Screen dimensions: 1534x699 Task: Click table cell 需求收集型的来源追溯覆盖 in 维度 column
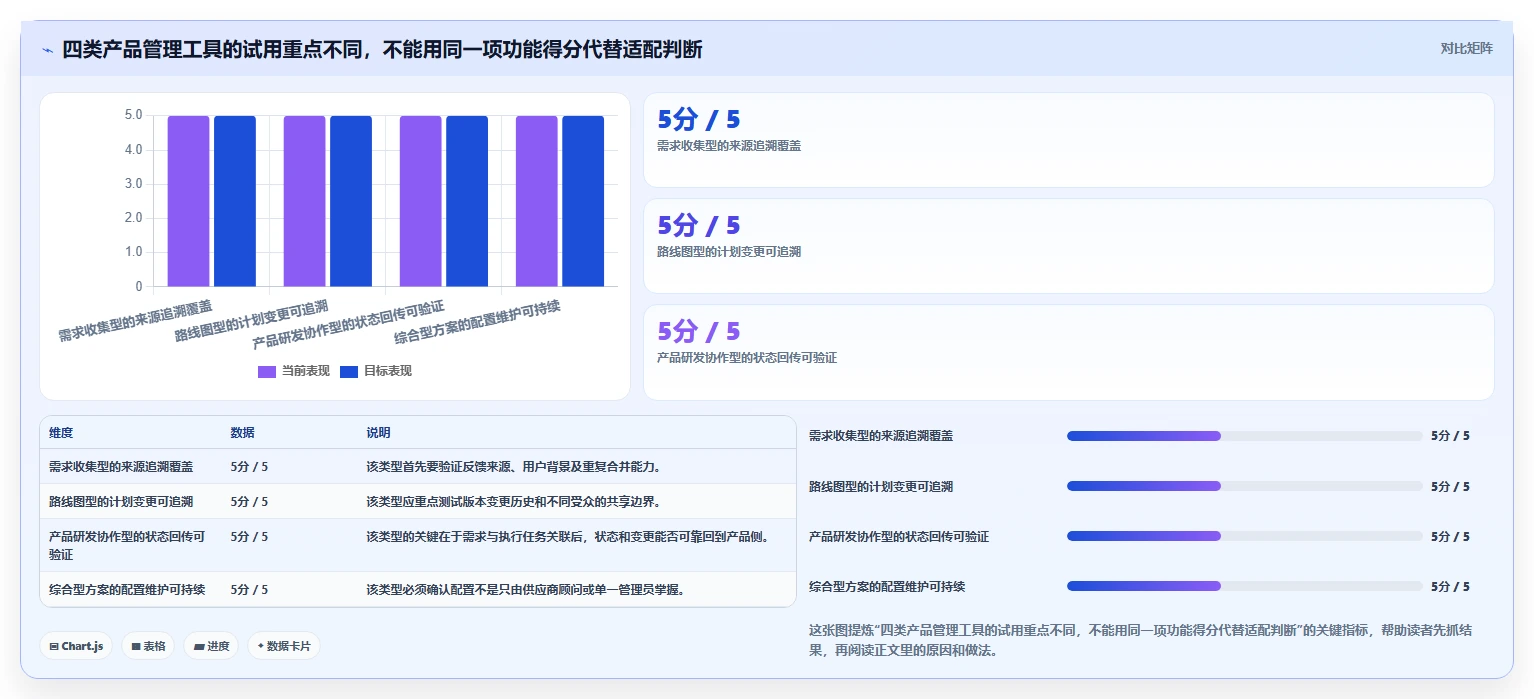(x=121, y=467)
